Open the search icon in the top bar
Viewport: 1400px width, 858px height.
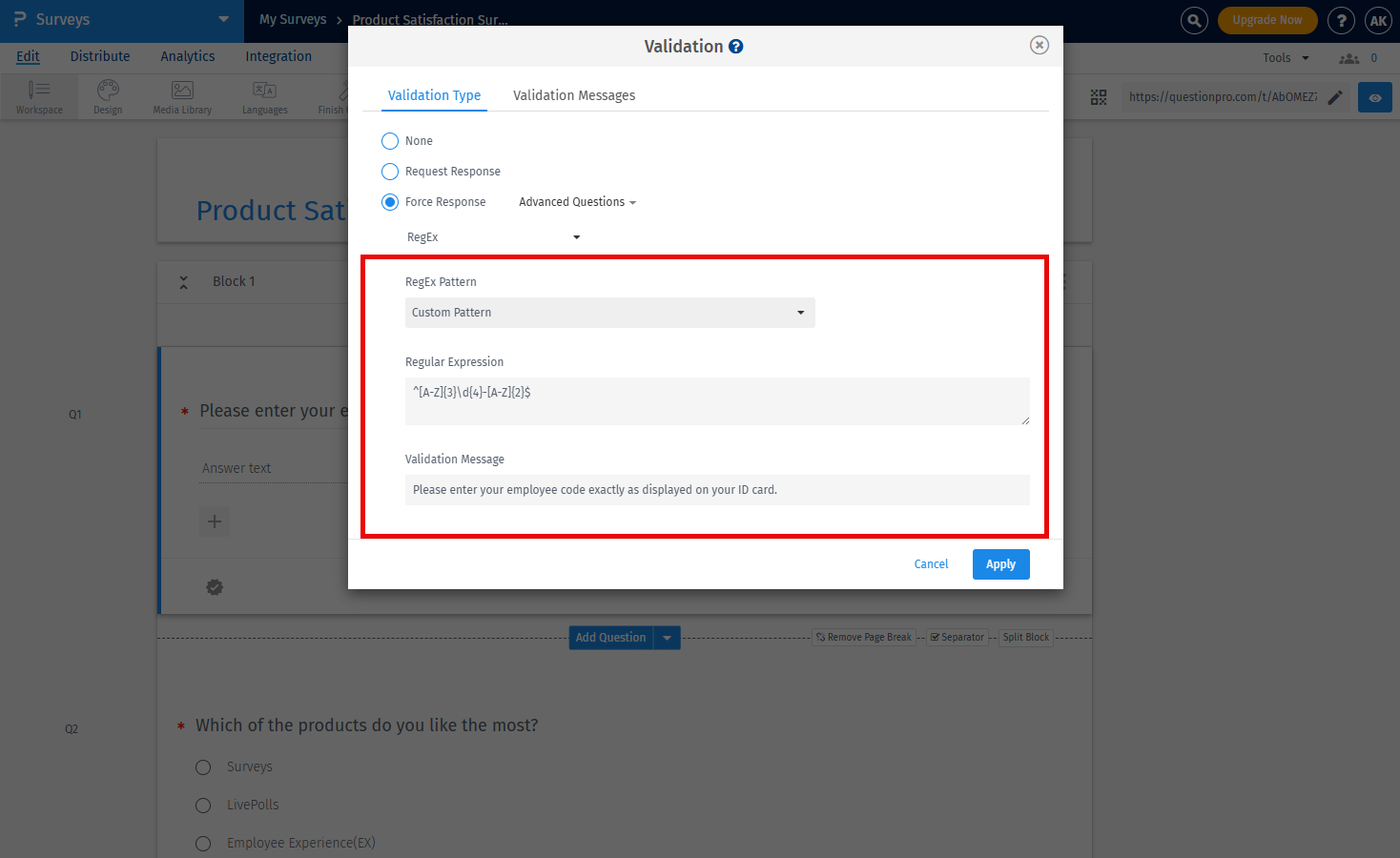1194,20
